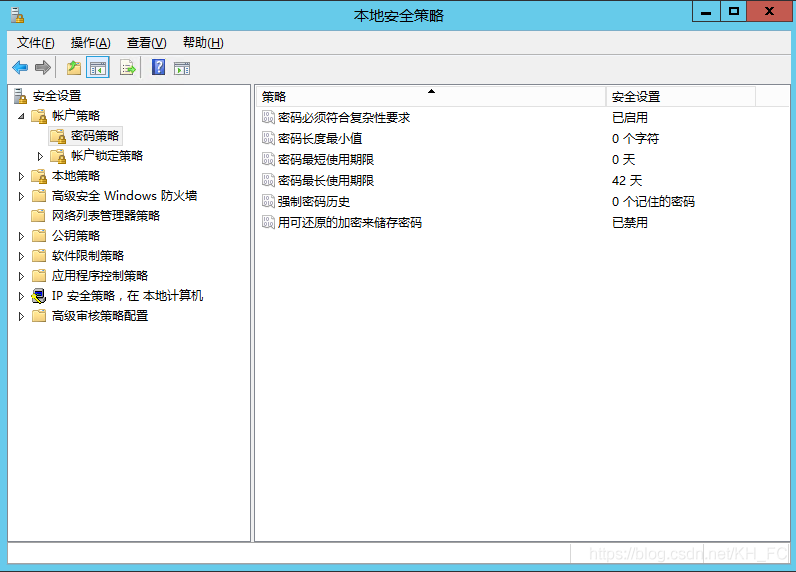The width and height of the screenshot is (796, 572).
Task: Click the 42 天 setting value
Action: (x=627, y=181)
